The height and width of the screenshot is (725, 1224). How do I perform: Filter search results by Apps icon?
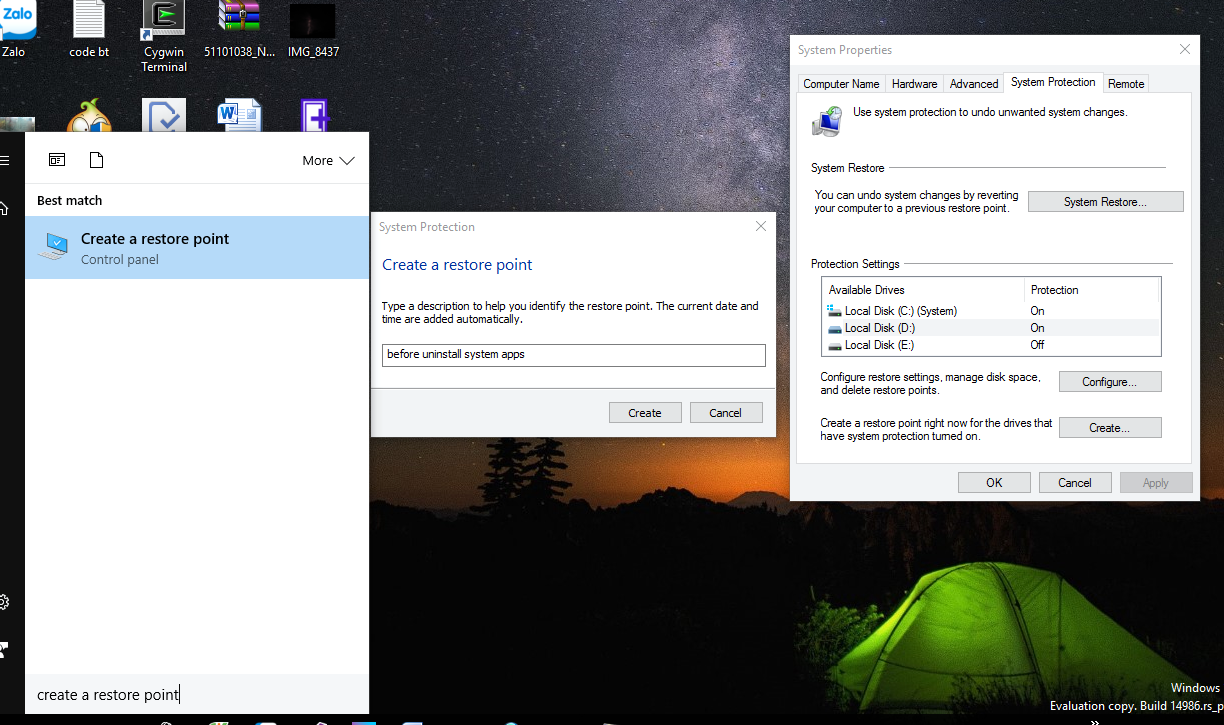tap(57, 160)
